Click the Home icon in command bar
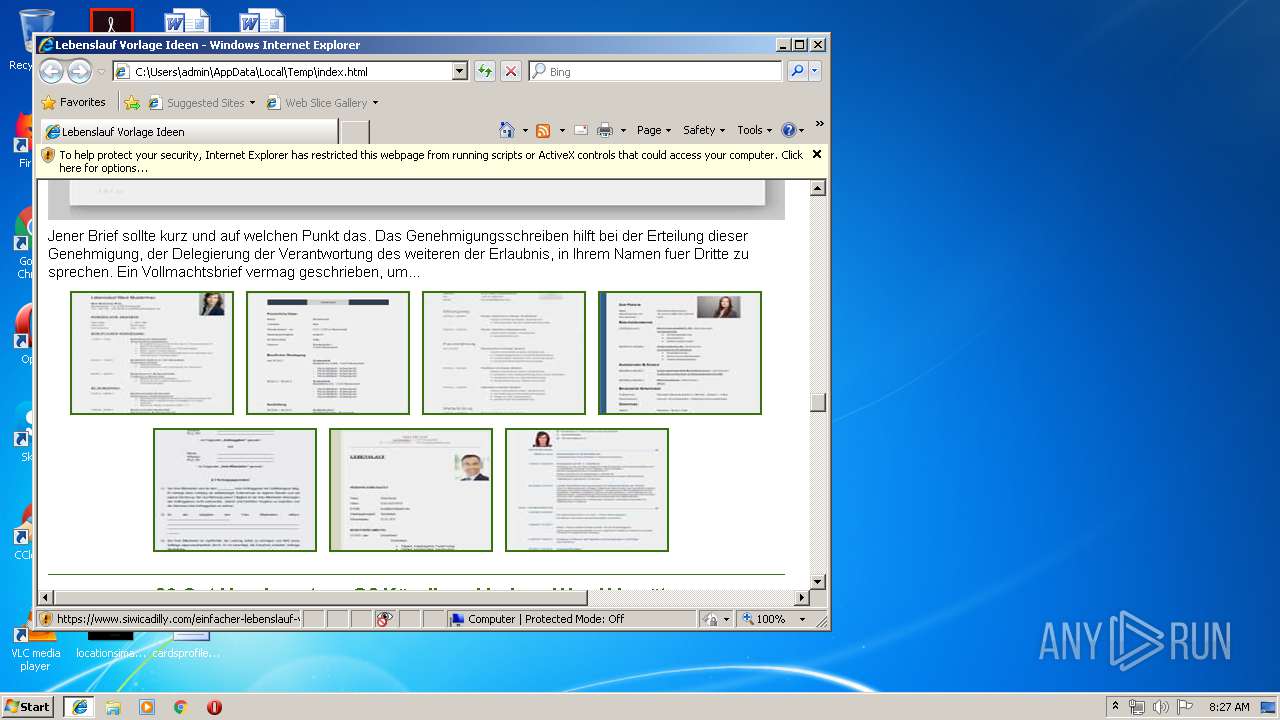Screen dimensions: 1280x720 [x=507, y=130]
